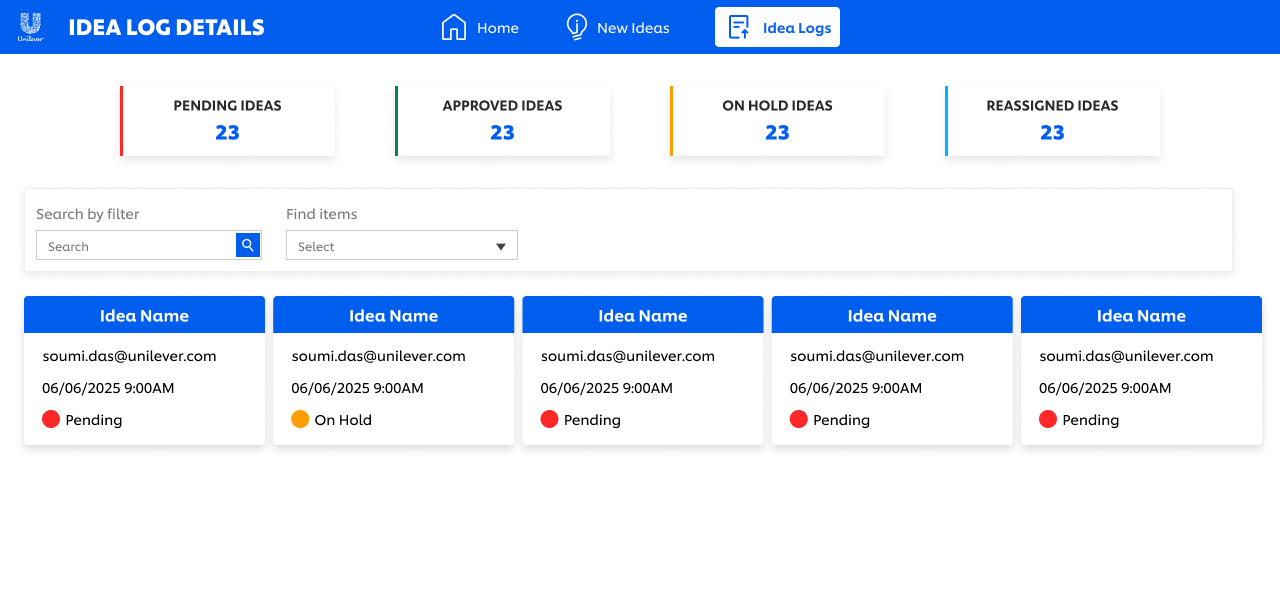
Task: Switch to the New Ideas tab
Action: point(633,28)
